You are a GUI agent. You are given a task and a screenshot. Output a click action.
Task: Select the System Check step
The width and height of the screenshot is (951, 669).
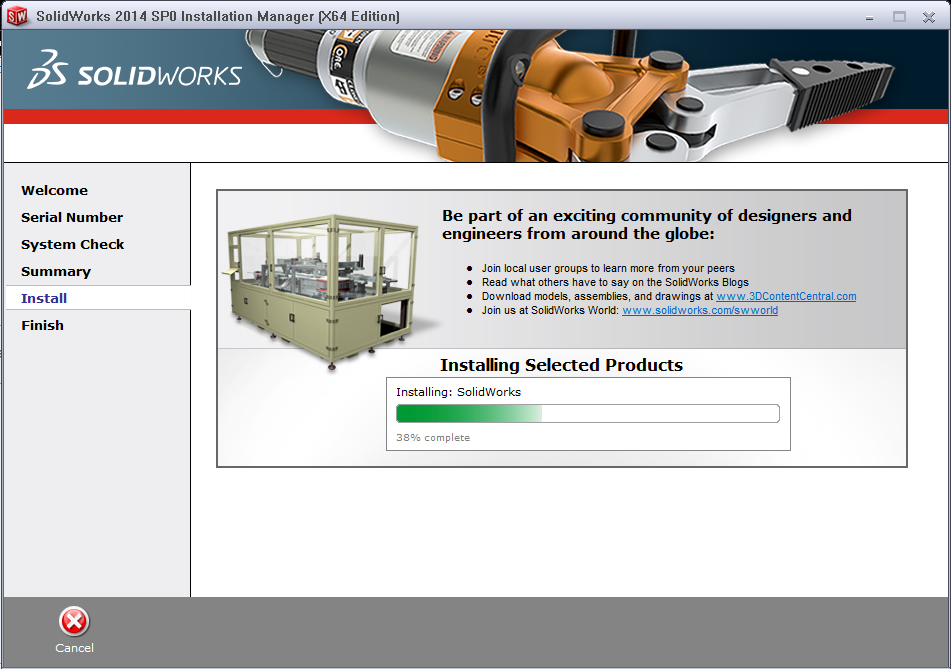73,244
